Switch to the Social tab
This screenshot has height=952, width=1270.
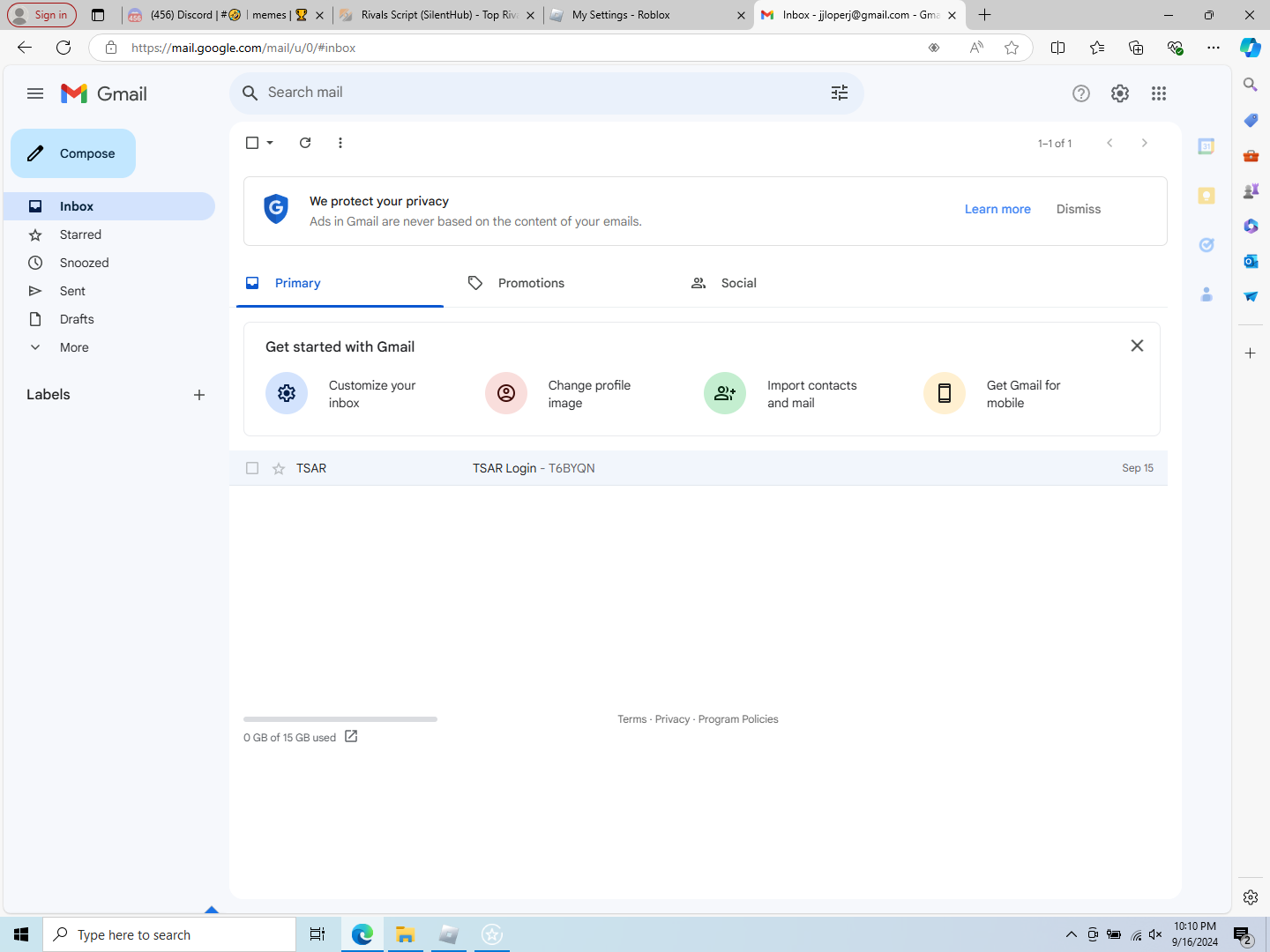(x=787, y=283)
